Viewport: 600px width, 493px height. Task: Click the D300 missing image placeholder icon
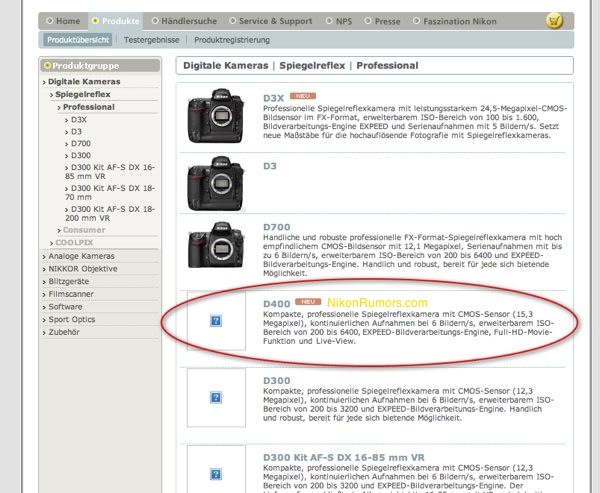click(216, 397)
